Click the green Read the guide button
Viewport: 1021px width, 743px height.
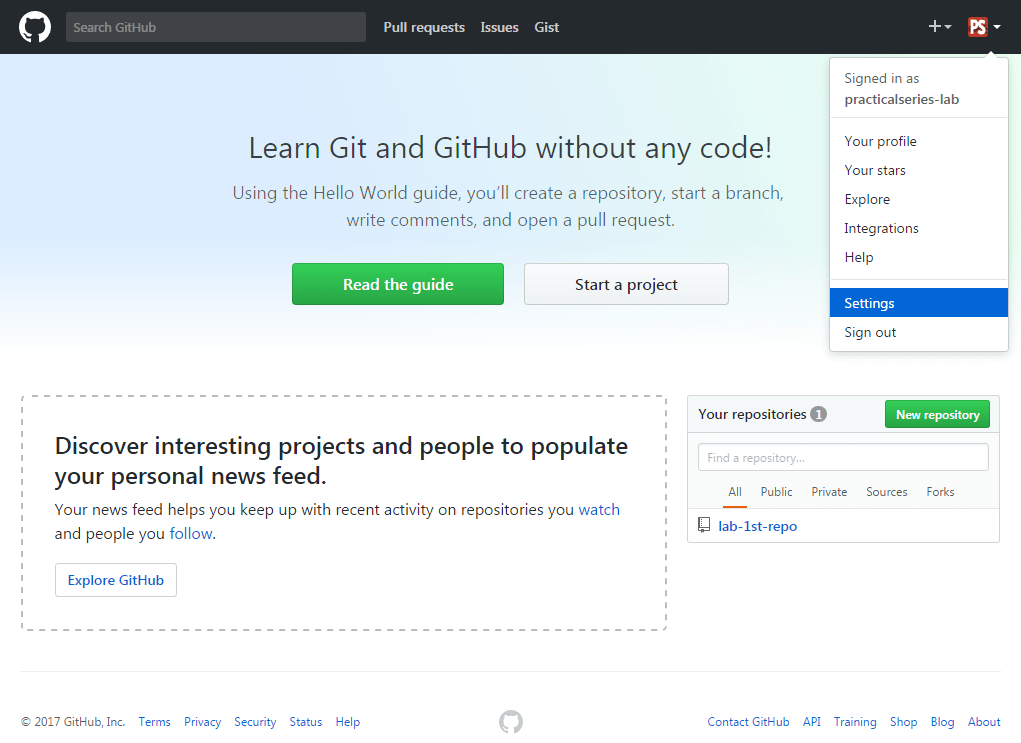point(398,284)
